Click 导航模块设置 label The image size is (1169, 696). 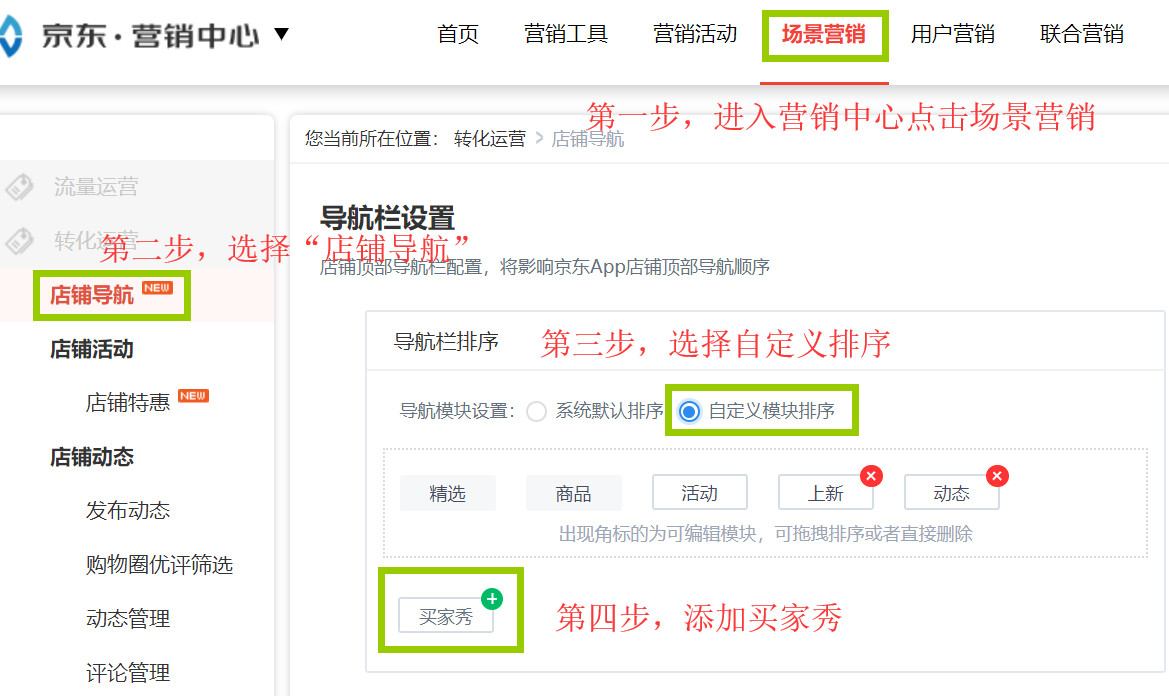pyautogui.click(x=457, y=411)
